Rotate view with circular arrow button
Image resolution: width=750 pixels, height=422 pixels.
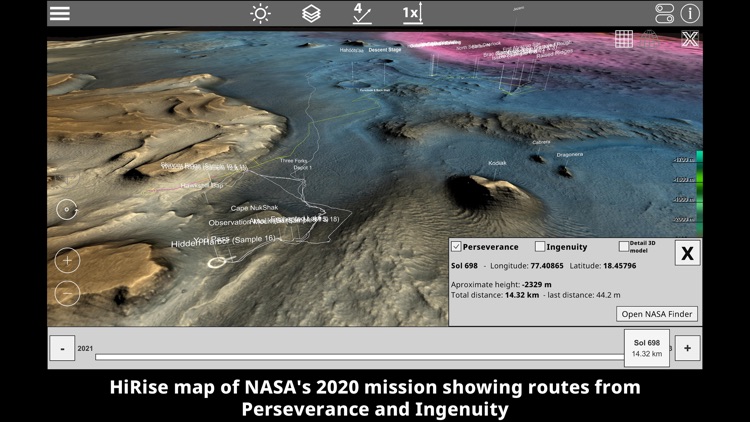[67, 210]
